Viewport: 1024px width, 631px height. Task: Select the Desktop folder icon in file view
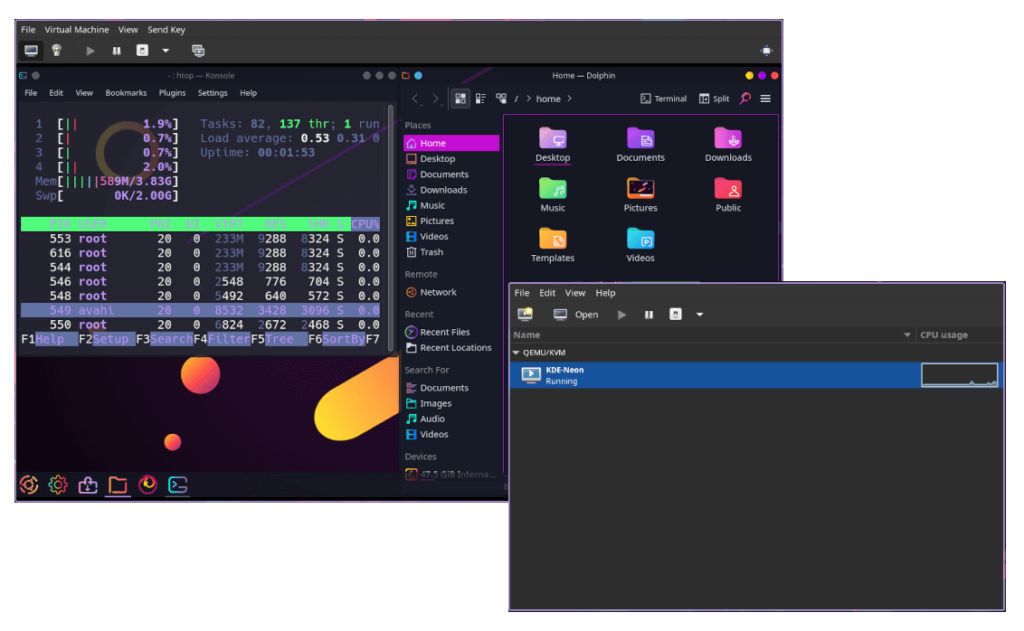click(552, 144)
